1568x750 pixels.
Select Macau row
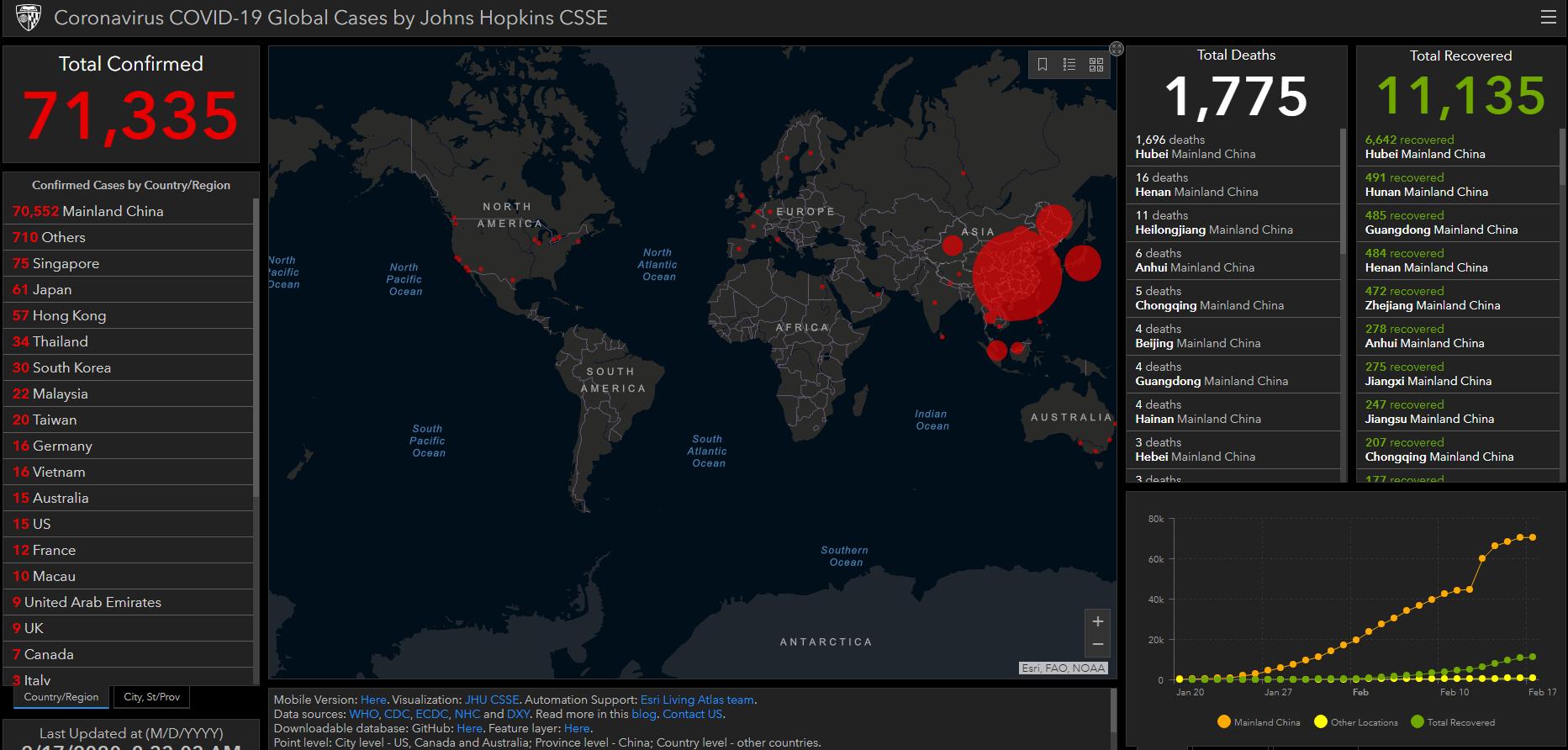coord(128,576)
